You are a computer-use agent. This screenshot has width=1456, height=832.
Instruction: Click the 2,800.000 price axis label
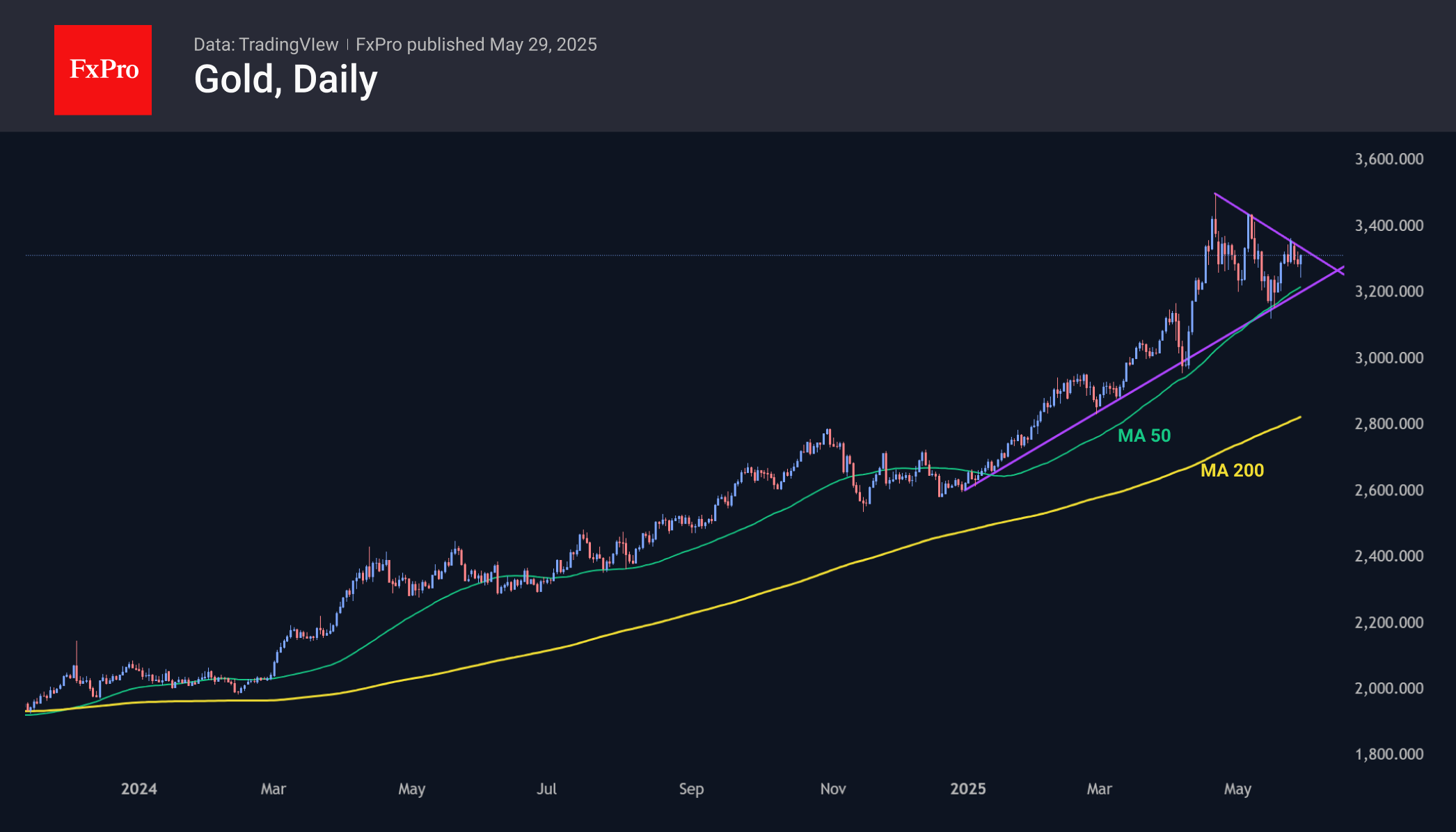click(1389, 424)
